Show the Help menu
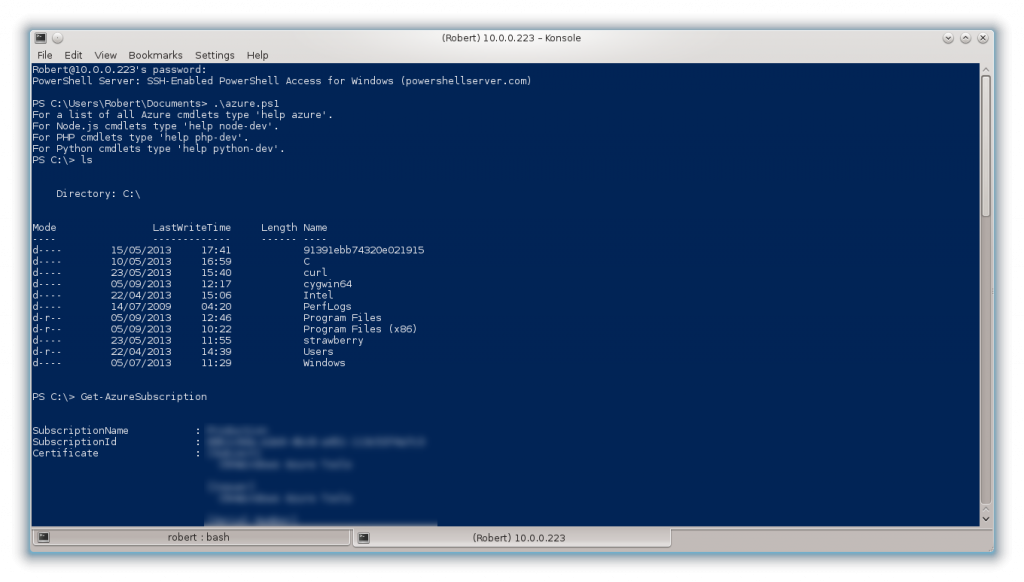This screenshot has width=1024, height=582. click(x=257, y=55)
